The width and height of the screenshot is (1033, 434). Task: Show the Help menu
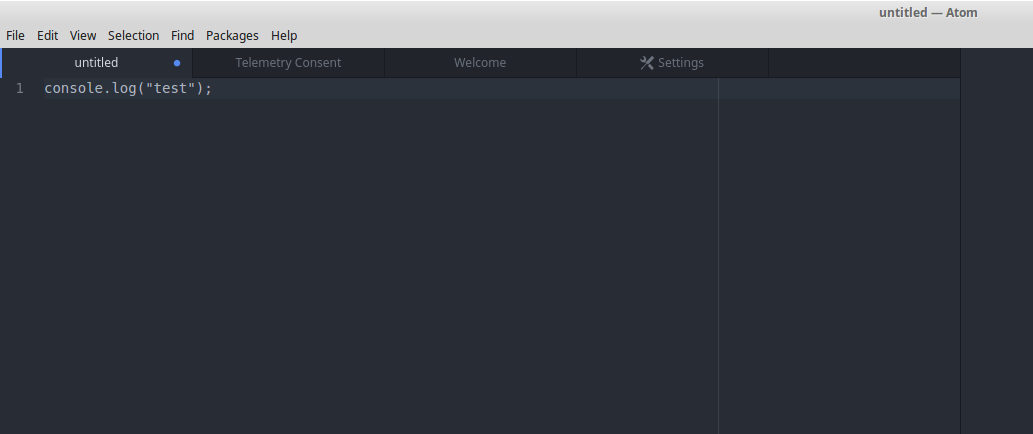click(284, 35)
